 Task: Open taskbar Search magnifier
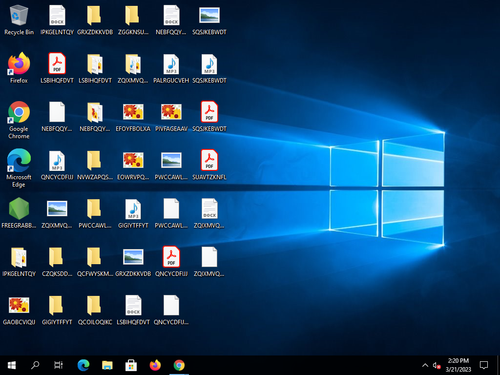pos(35,365)
